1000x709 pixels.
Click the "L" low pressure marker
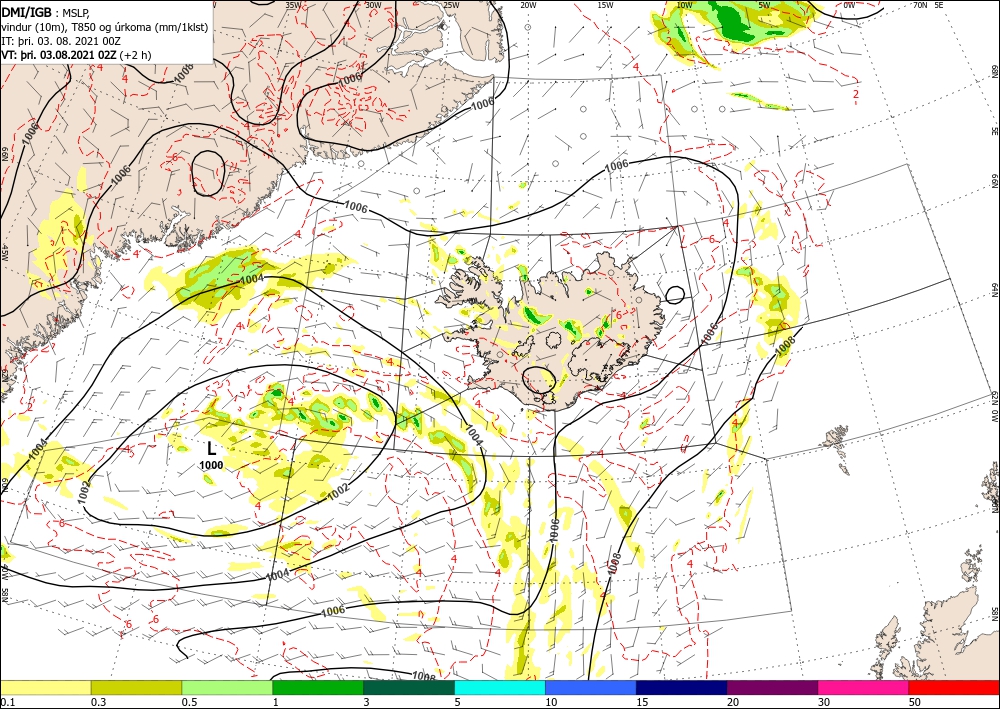212,448
